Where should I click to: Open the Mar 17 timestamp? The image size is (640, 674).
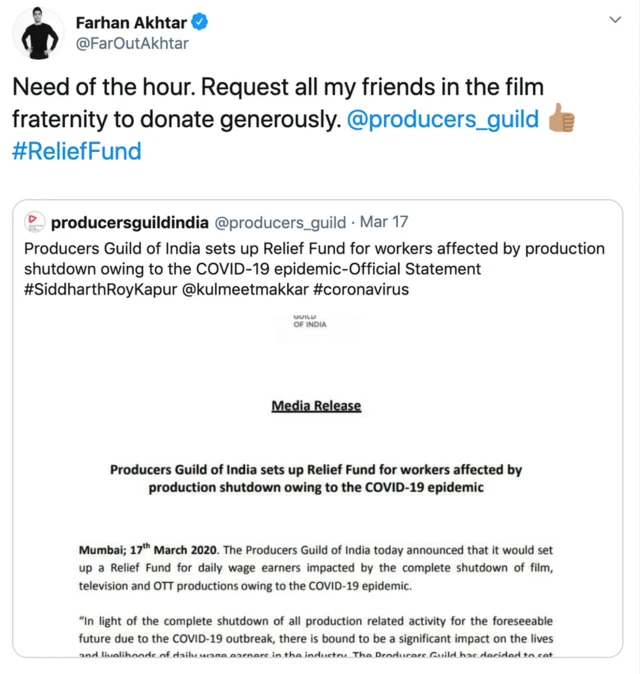tap(383, 221)
